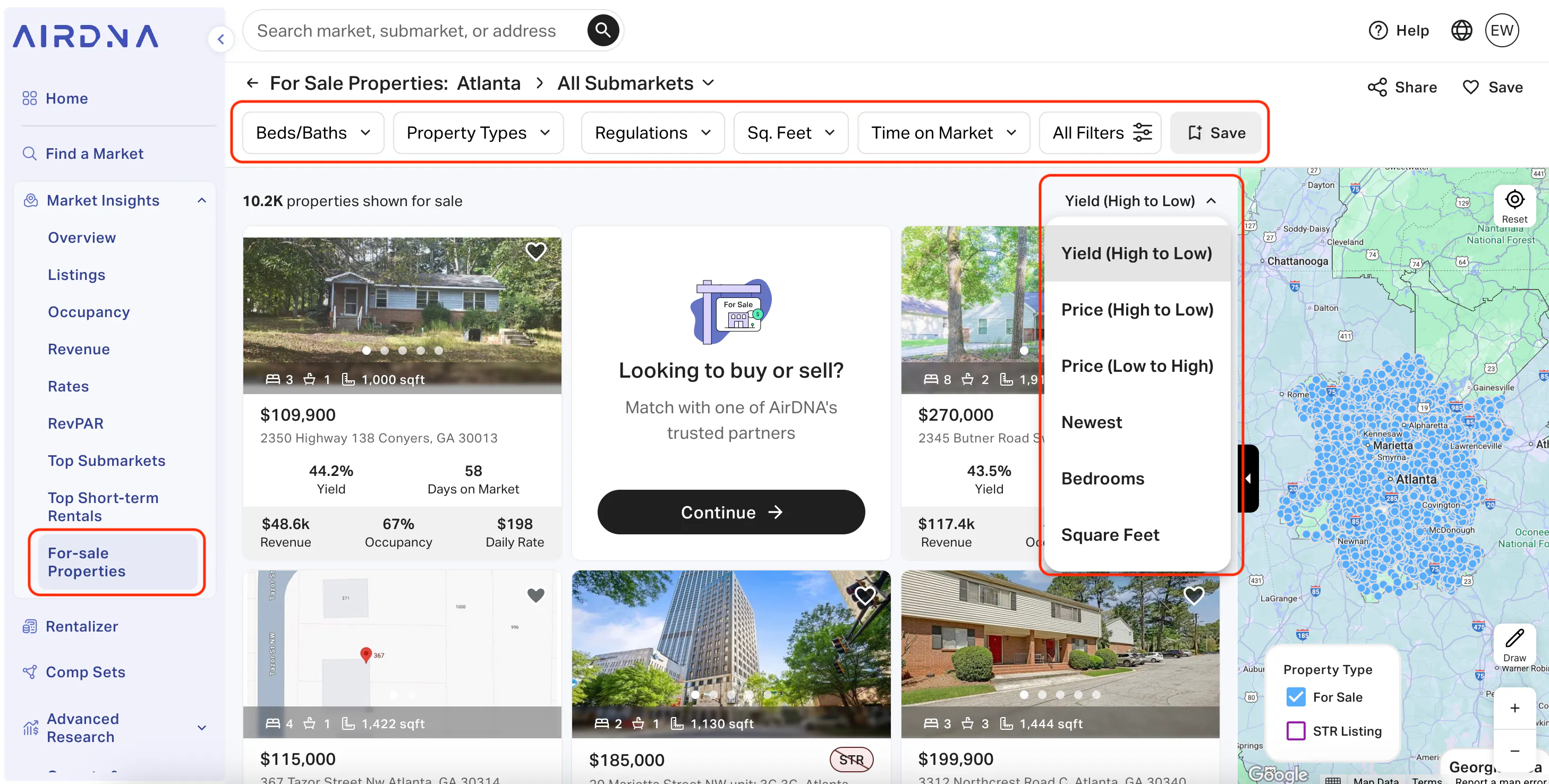The height and width of the screenshot is (784, 1549).
Task: Click the Save search button in filter bar
Action: (1215, 132)
